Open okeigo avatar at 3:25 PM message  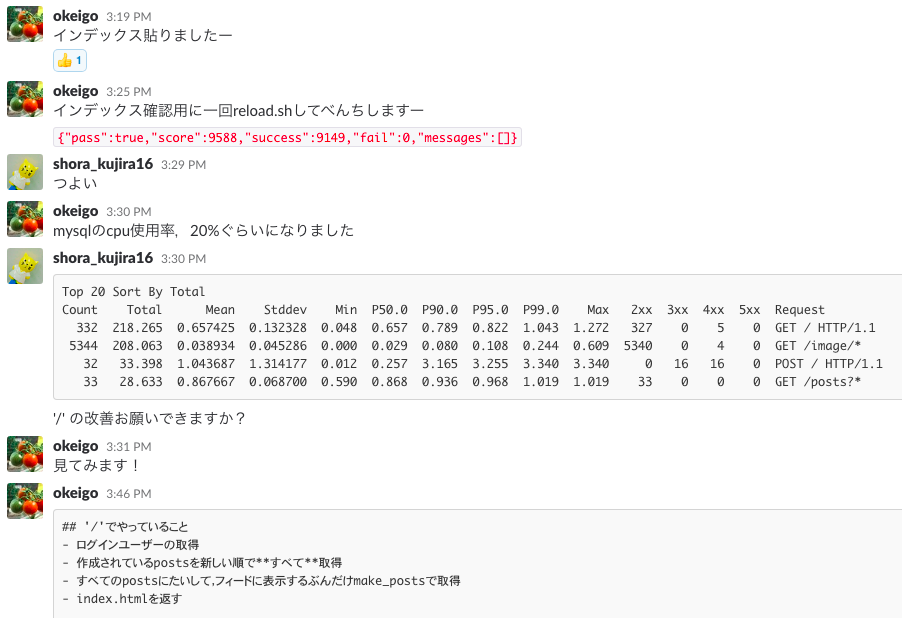point(25,99)
